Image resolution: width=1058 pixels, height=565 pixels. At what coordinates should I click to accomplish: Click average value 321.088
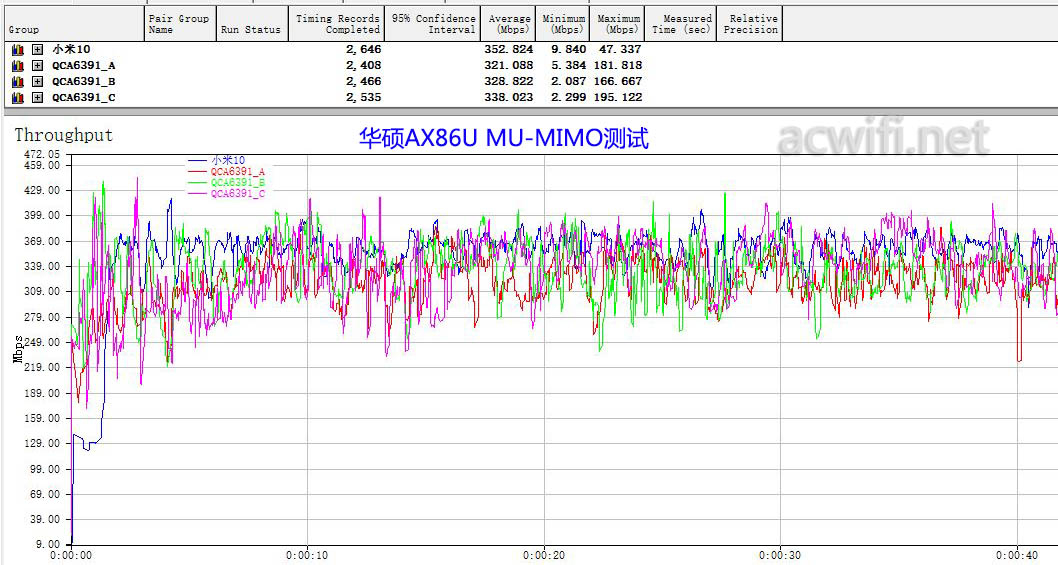509,65
